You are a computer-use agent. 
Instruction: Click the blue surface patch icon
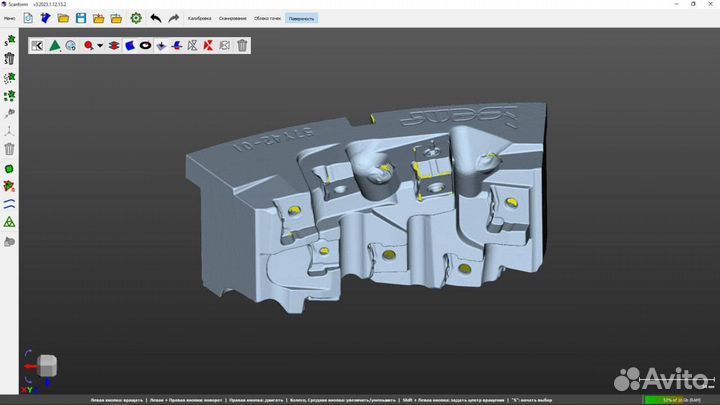tap(130, 45)
